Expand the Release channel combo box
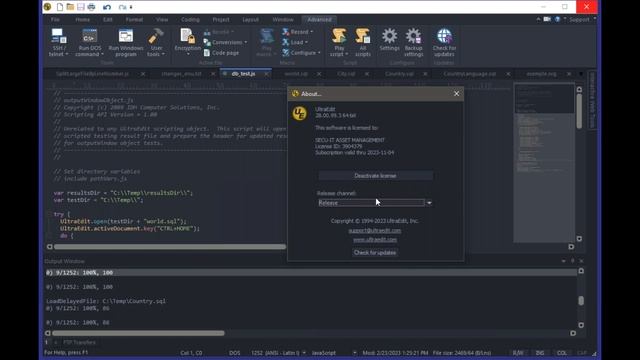Viewport: 640px width, 360px height. (x=429, y=203)
